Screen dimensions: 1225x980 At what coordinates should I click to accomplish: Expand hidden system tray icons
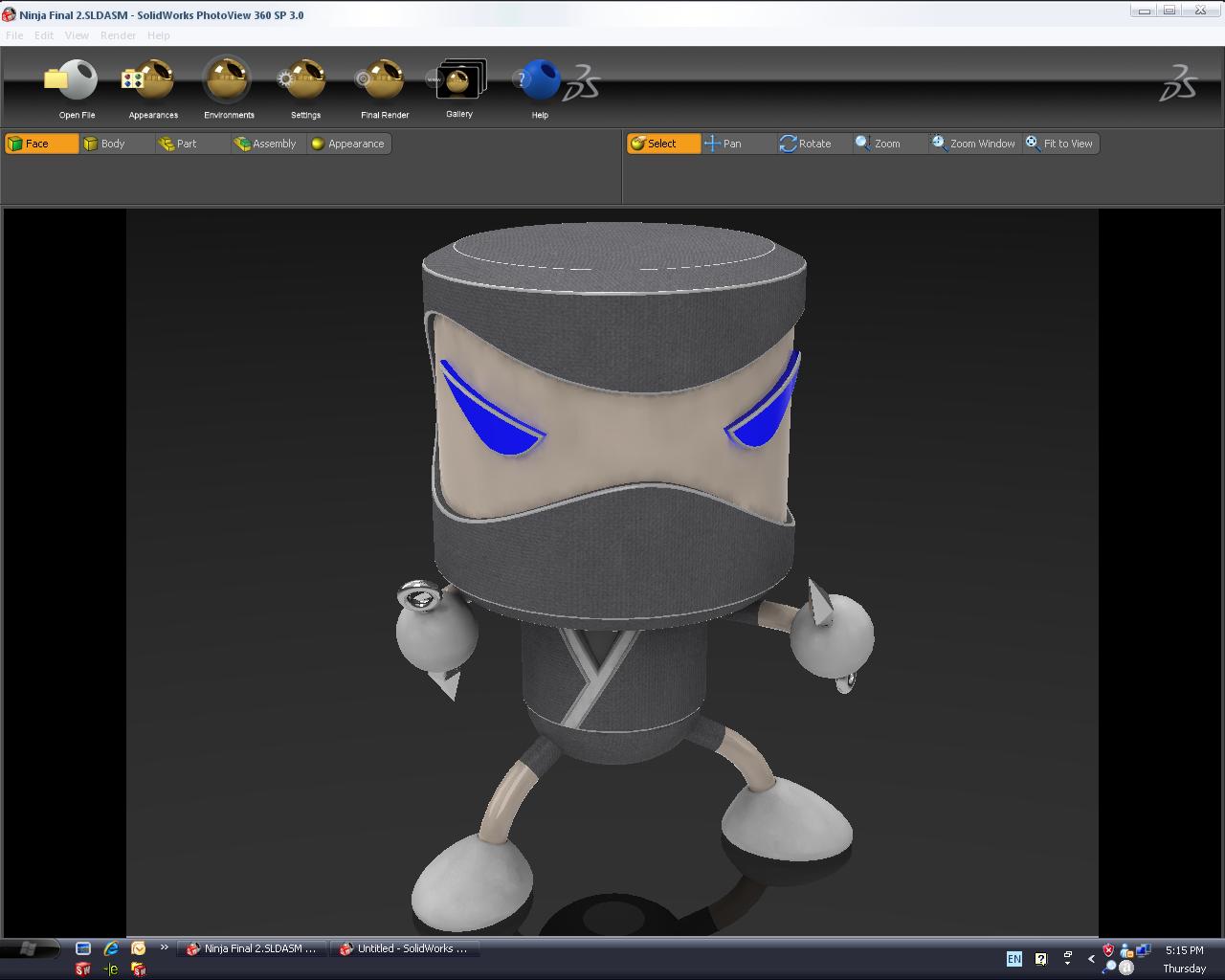tap(1091, 958)
